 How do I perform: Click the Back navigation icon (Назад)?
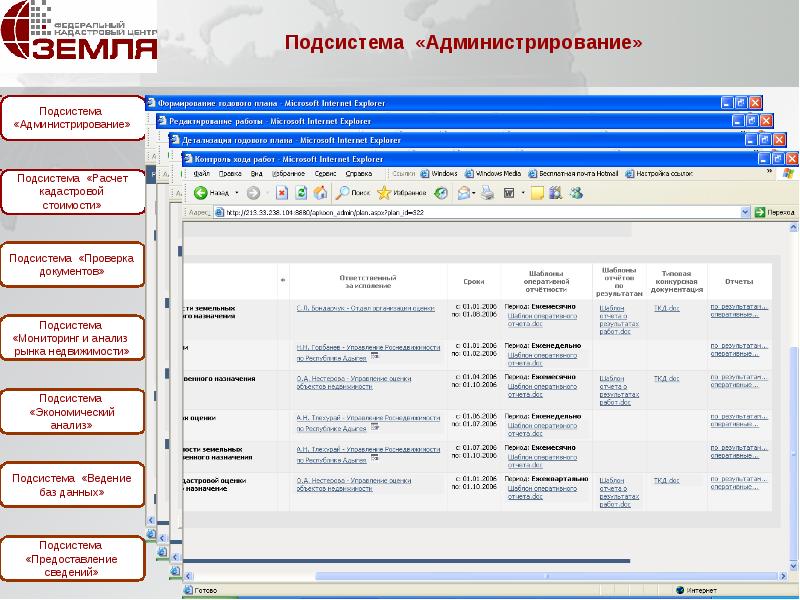pos(200,191)
